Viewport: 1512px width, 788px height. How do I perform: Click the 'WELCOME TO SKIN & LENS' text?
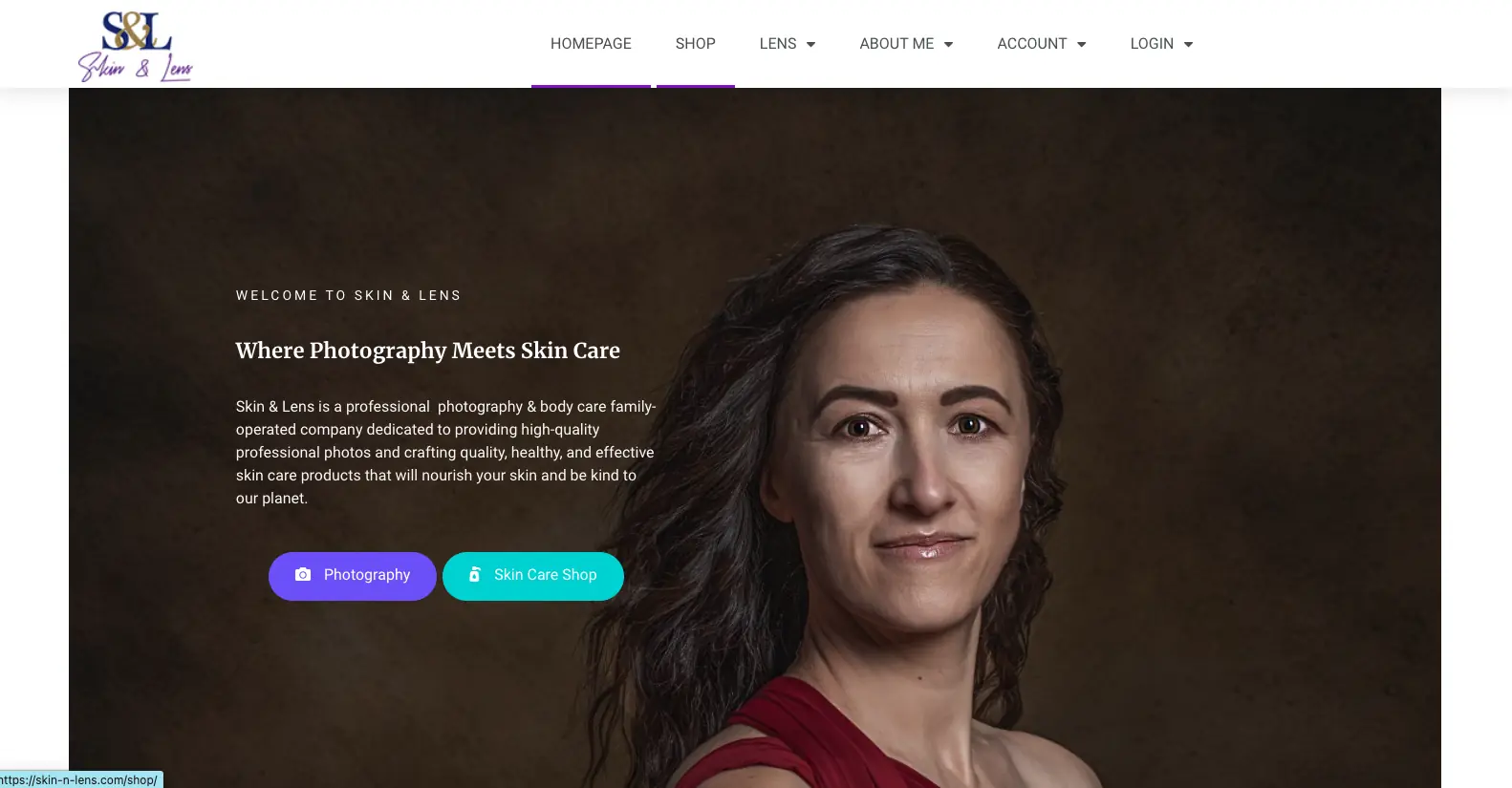(349, 295)
